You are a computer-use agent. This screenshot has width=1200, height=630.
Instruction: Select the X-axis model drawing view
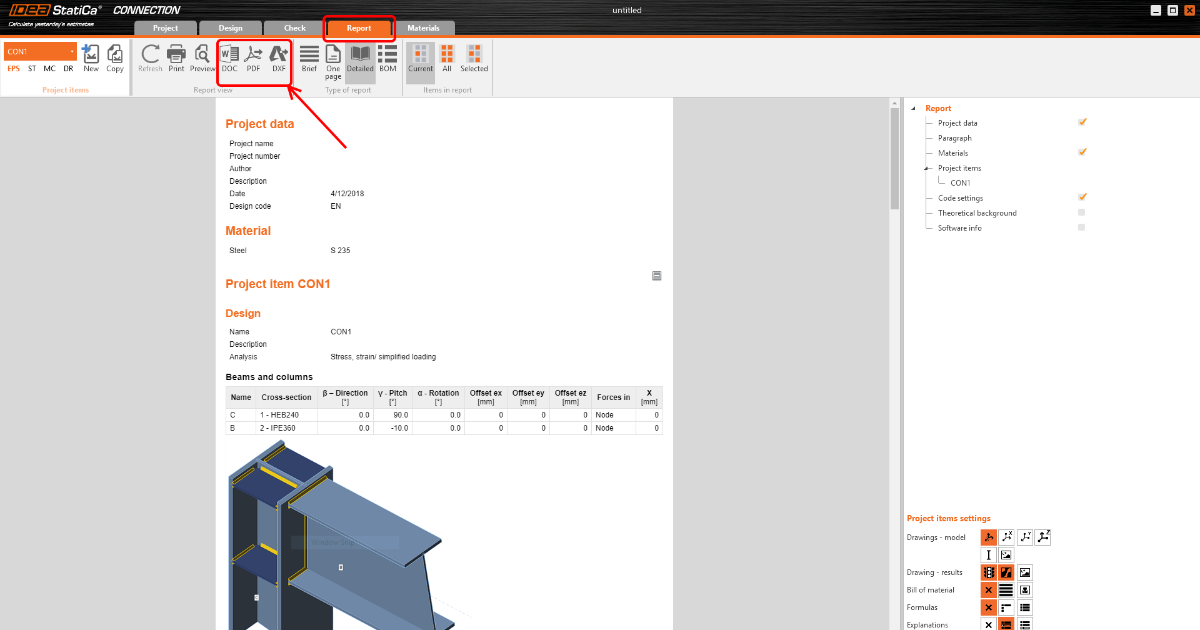tap(1007, 537)
